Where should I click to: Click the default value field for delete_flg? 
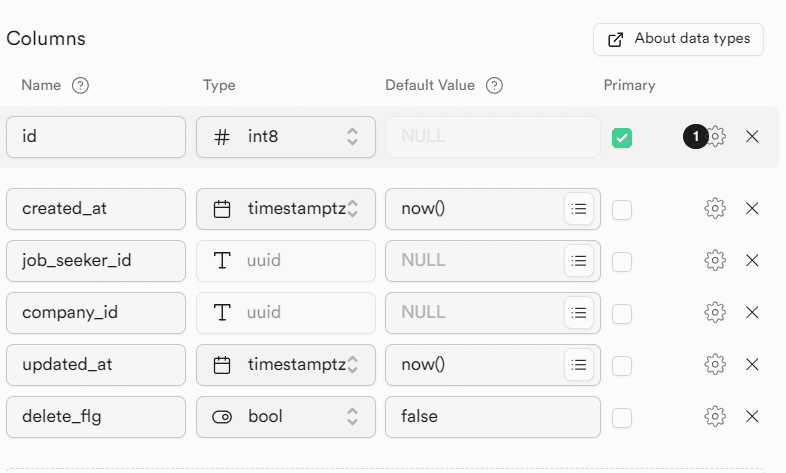click(492, 417)
